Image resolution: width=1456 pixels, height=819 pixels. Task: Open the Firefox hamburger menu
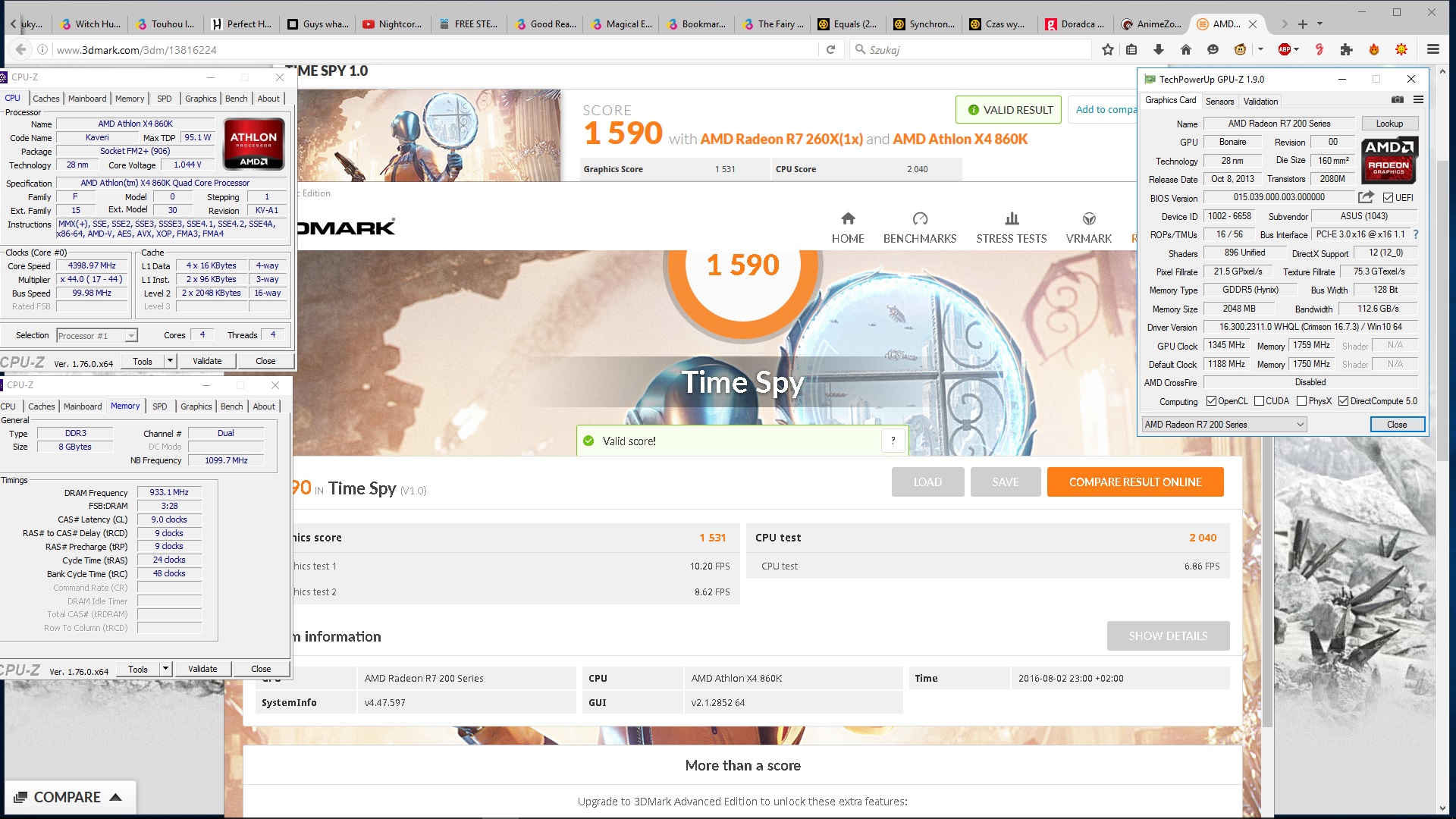pyautogui.click(x=1433, y=49)
